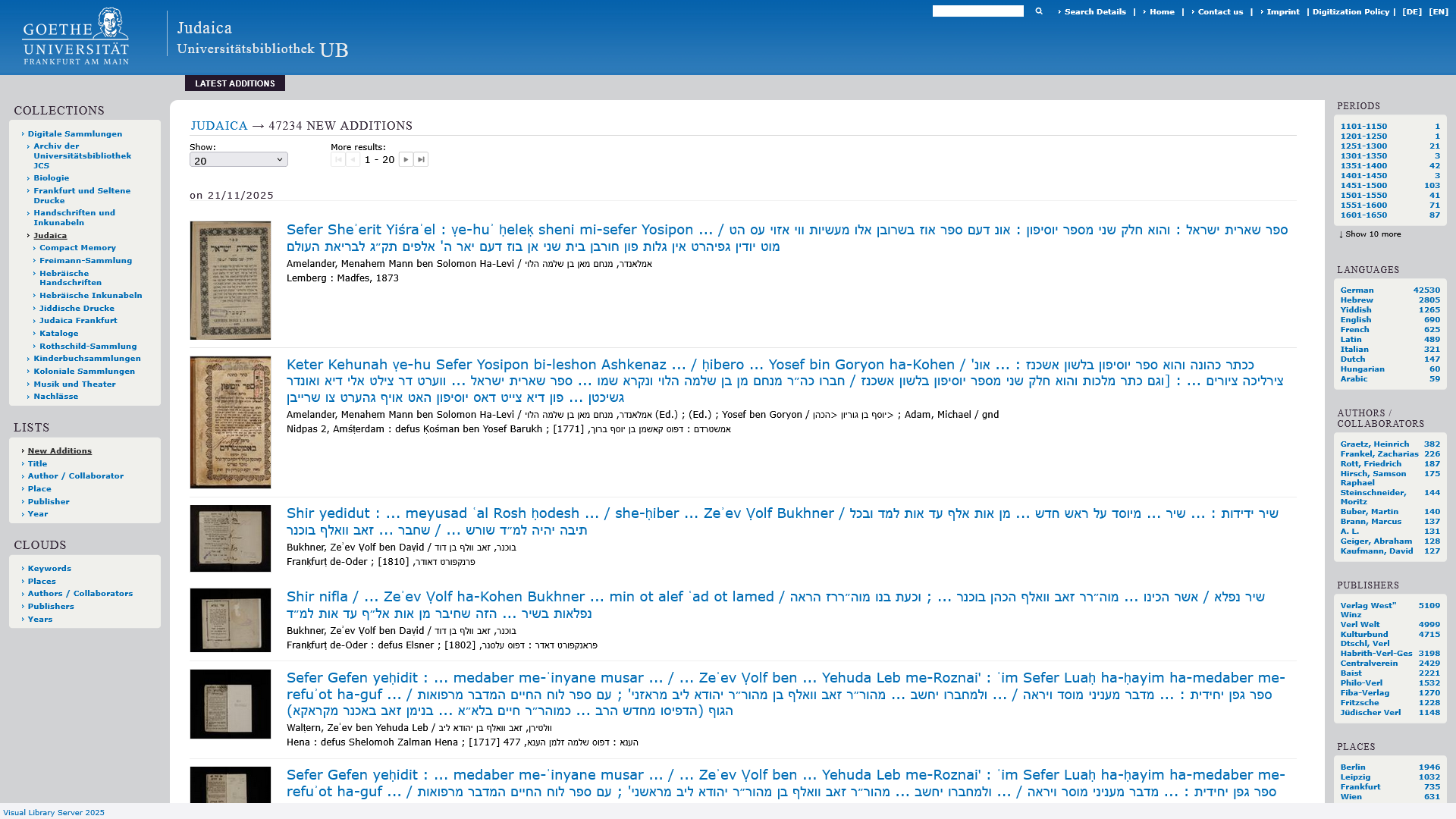The height and width of the screenshot is (819, 1456).
Task: Open Keywords cloud link
Action: click(x=49, y=568)
